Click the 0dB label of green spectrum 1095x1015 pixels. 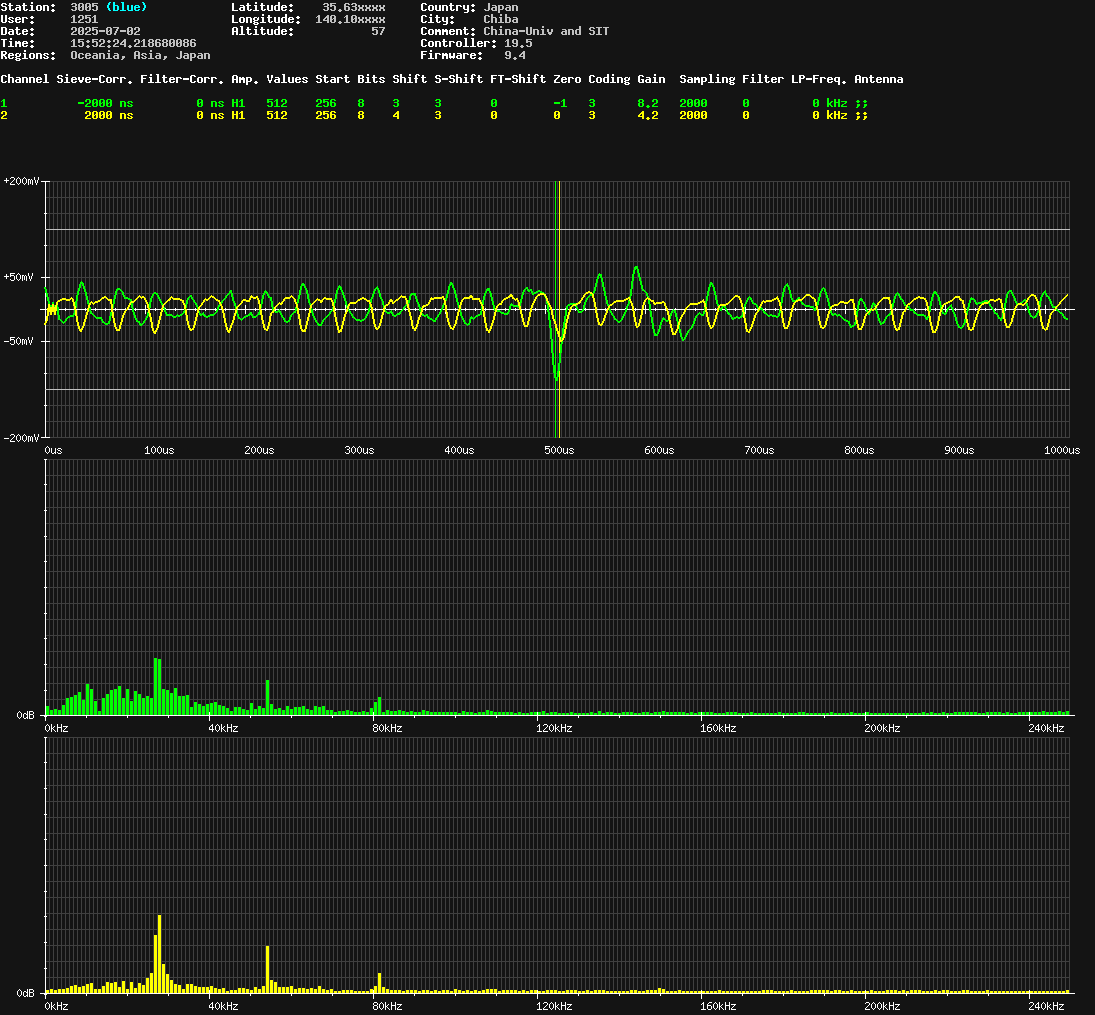pos(25,716)
